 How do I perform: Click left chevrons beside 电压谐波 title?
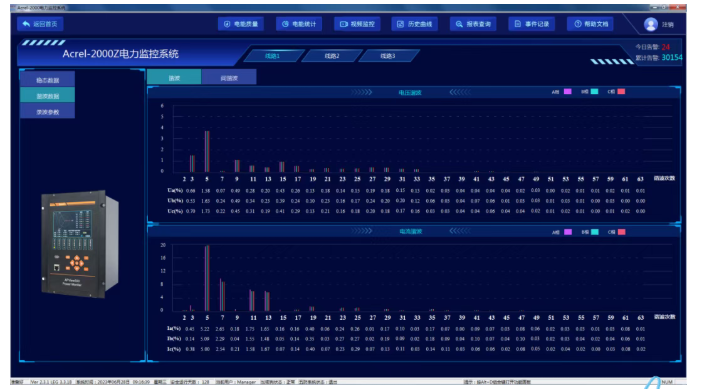pos(460,92)
